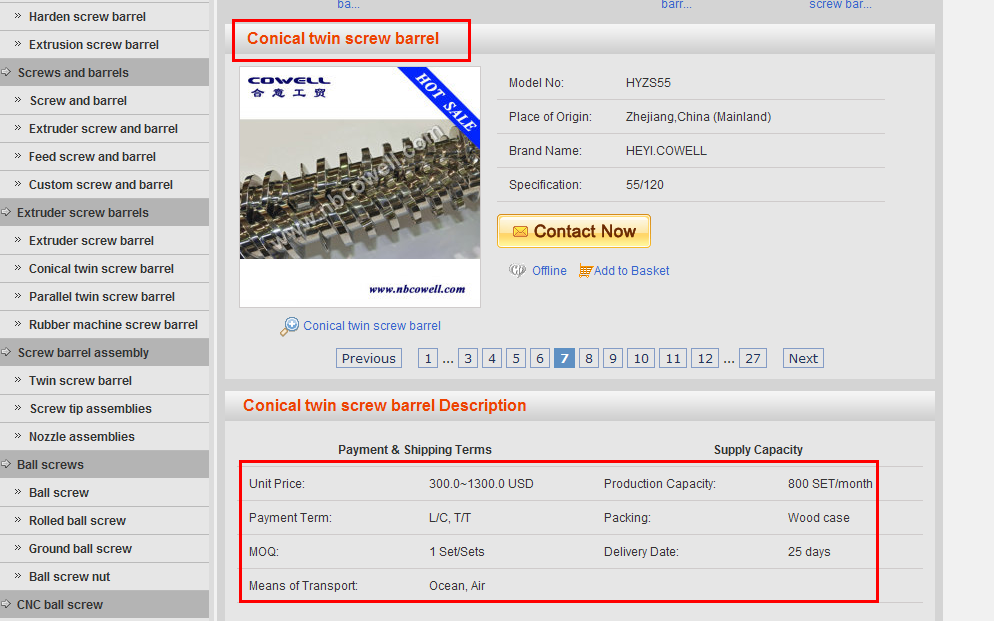Click arrow icon beside Screws and barrels
The image size is (994, 621).
(x=6, y=72)
